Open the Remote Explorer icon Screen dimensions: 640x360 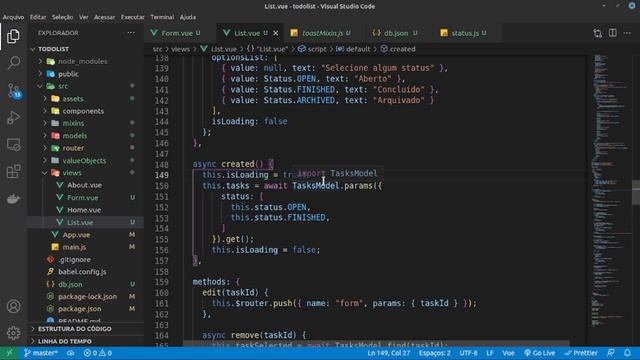point(13,144)
